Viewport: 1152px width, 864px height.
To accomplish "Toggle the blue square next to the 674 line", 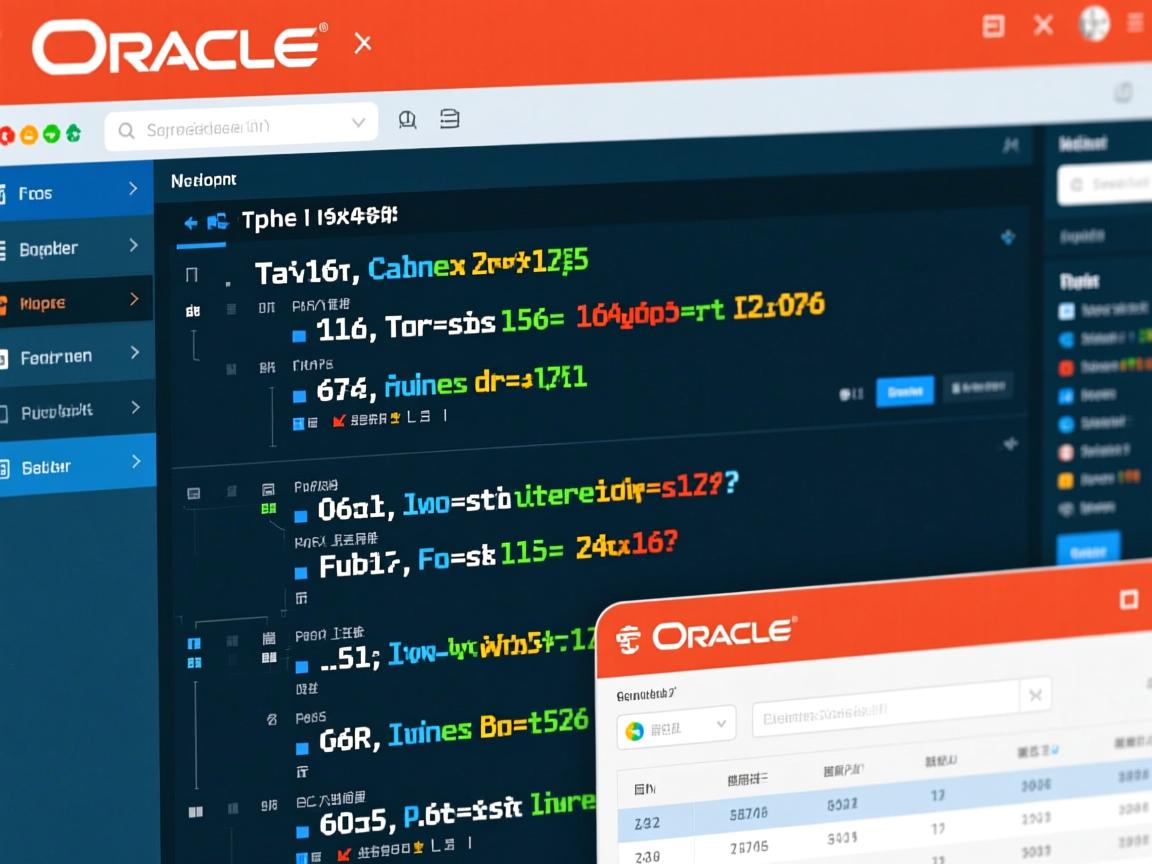I will click(297, 394).
